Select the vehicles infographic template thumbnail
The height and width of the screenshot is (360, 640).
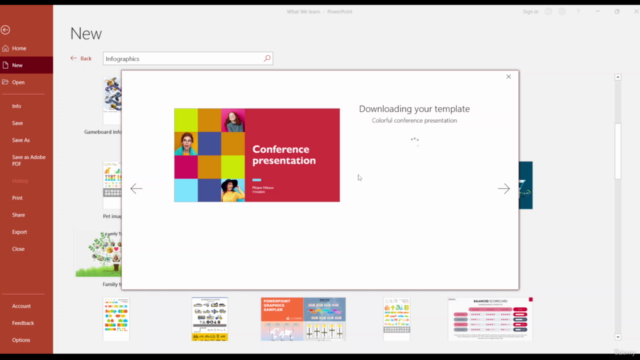[210, 319]
